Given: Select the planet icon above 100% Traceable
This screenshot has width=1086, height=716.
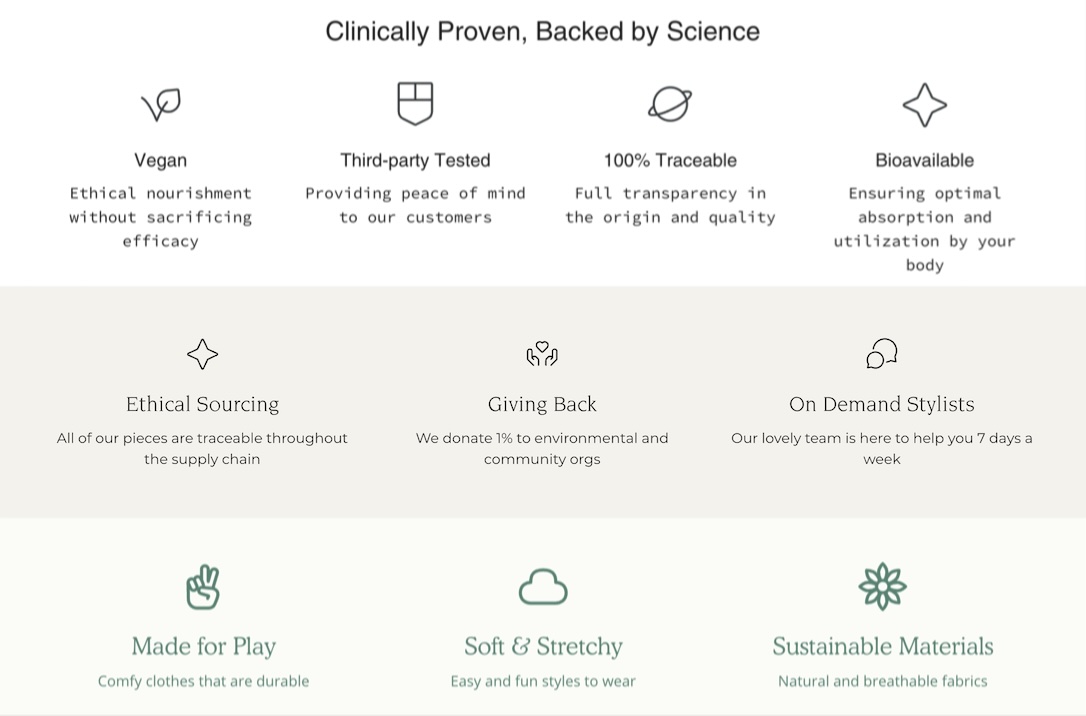Looking at the screenshot, I should pos(669,103).
